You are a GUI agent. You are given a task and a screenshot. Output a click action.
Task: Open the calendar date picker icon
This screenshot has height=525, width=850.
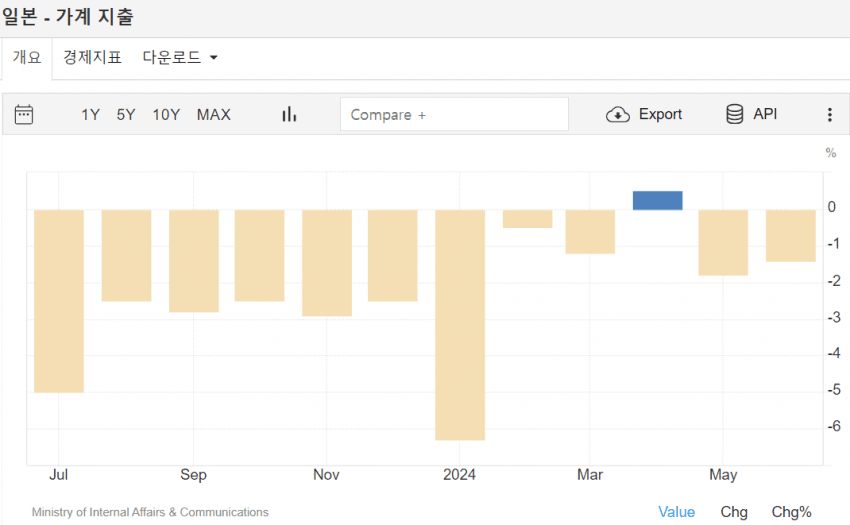click(x=24, y=114)
